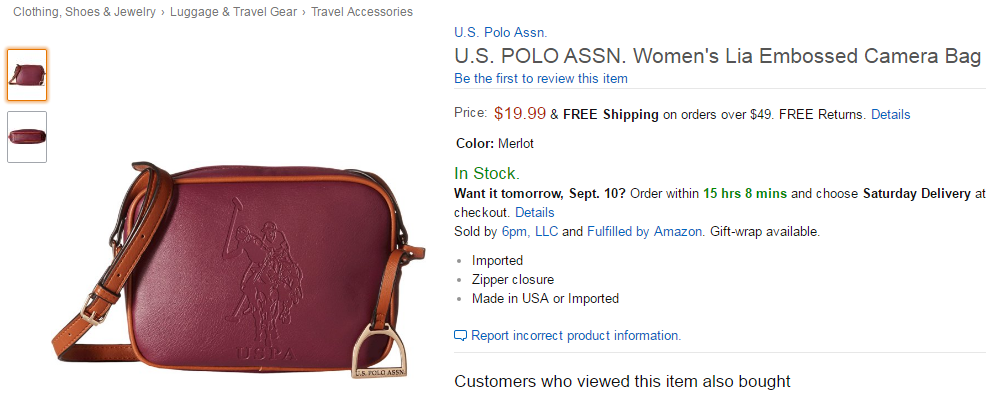The width and height of the screenshot is (986, 413).
Task: Select the second top-view bag thumbnail
Action: click(x=27, y=137)
